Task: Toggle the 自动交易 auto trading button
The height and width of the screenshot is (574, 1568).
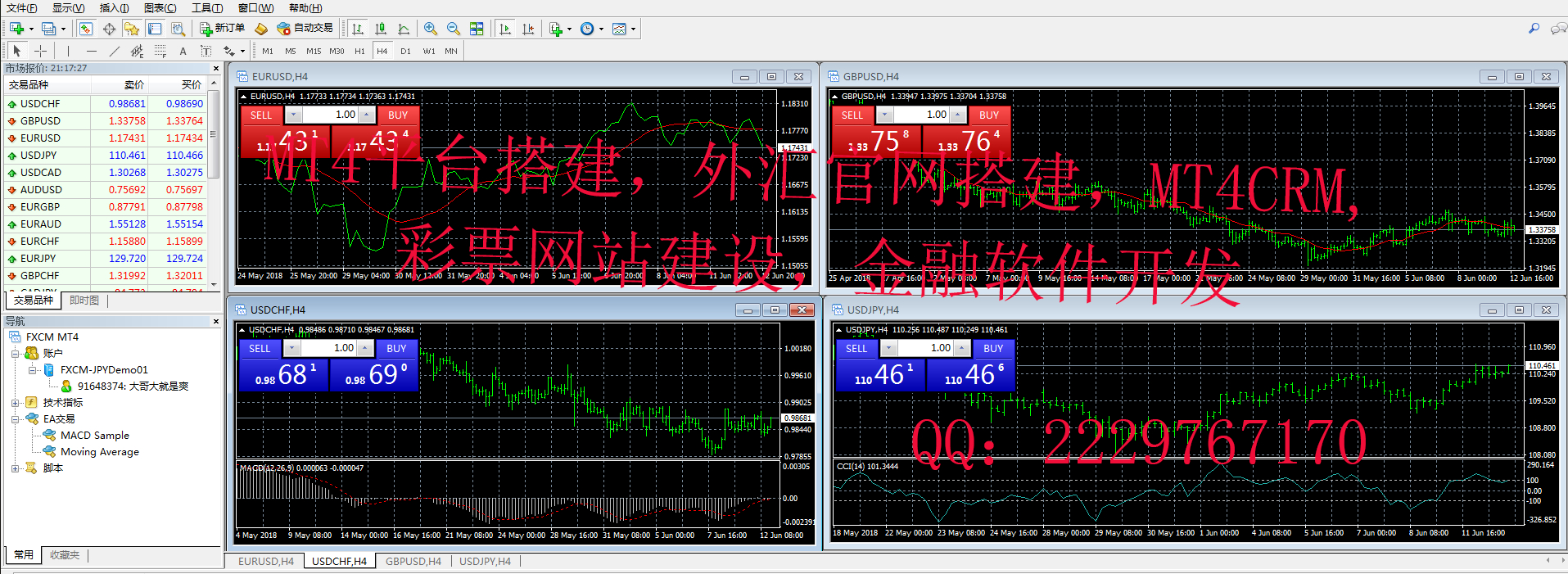Action: click(305, 29)
